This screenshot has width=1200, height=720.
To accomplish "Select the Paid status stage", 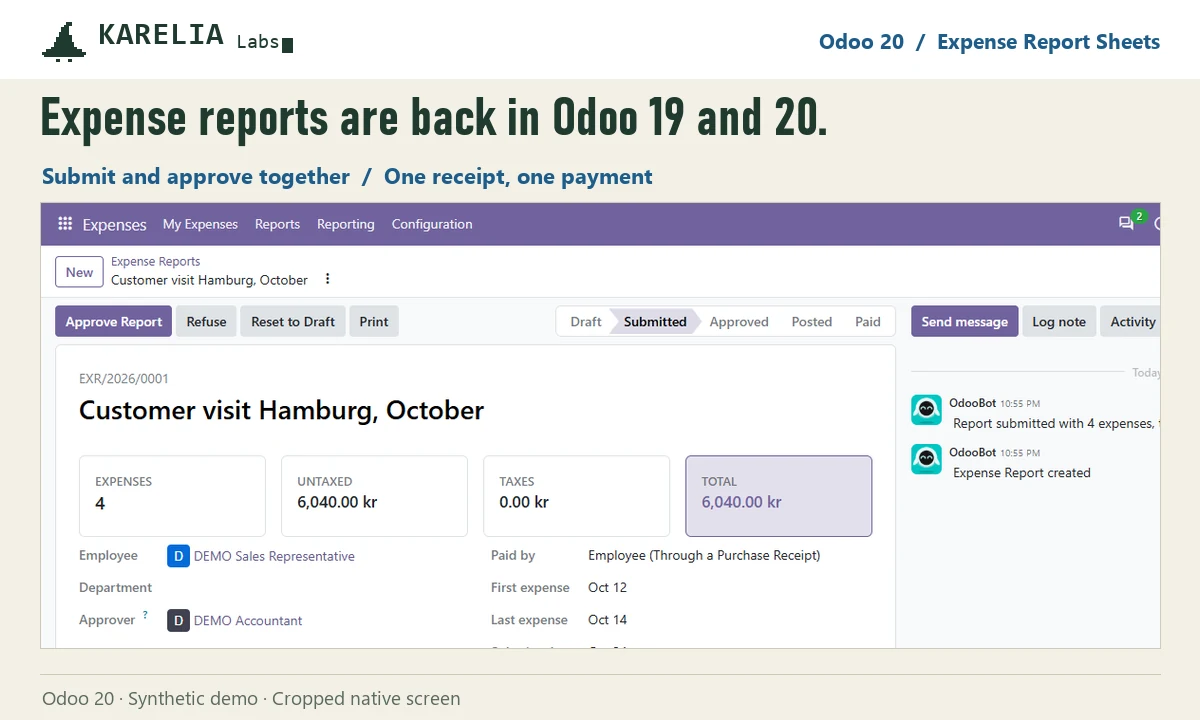I will tap(868, 322).
